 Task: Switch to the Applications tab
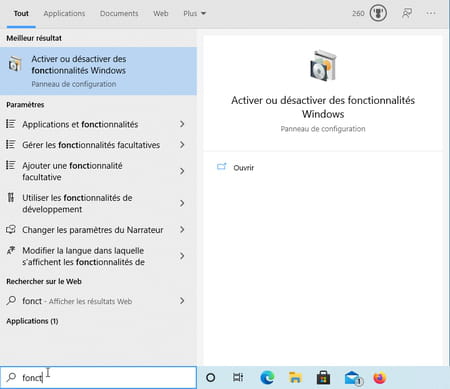pyautogui.click(x=64, y=13)
